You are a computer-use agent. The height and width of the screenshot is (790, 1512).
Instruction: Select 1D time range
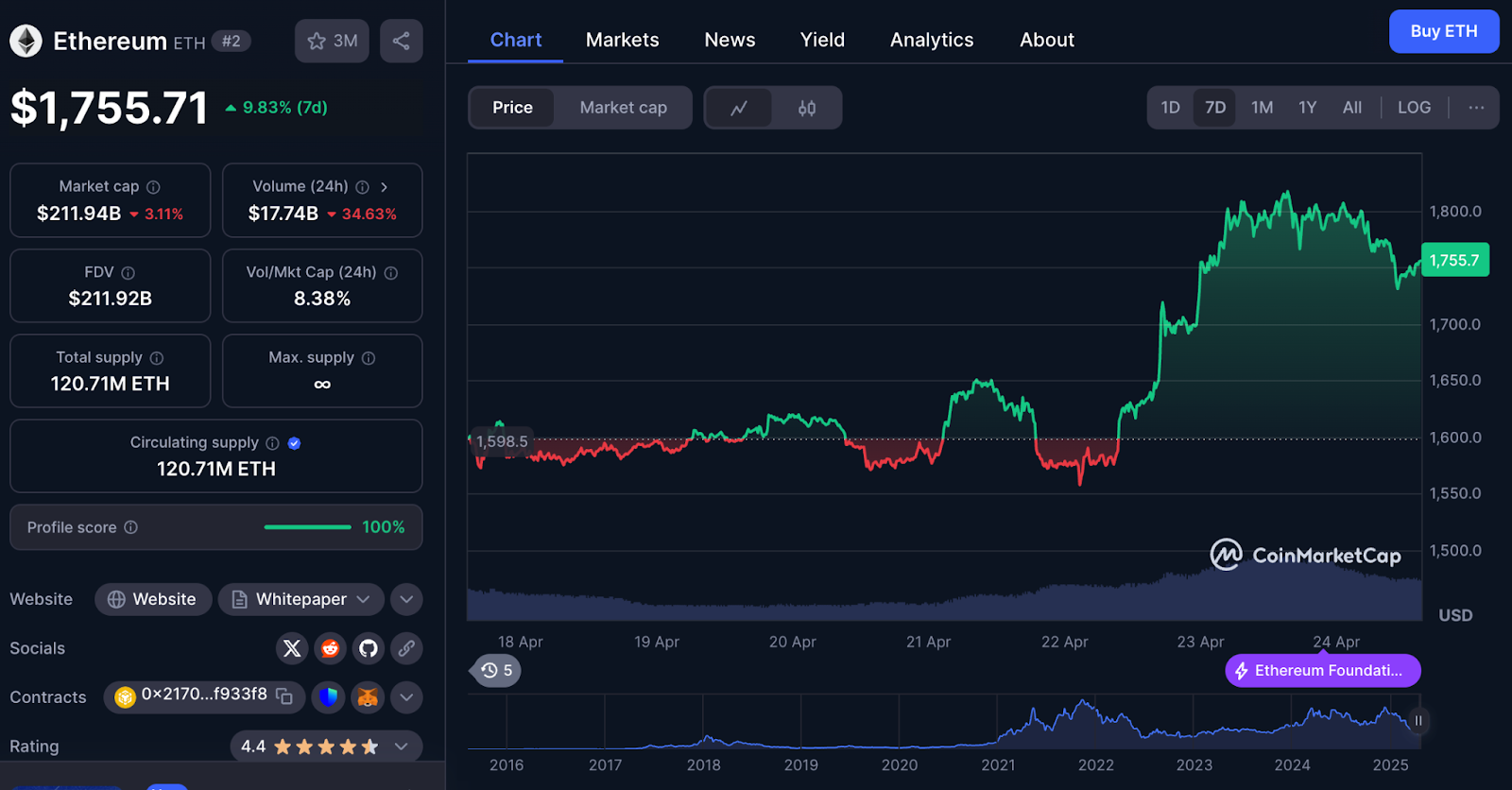pos(1171,108)
